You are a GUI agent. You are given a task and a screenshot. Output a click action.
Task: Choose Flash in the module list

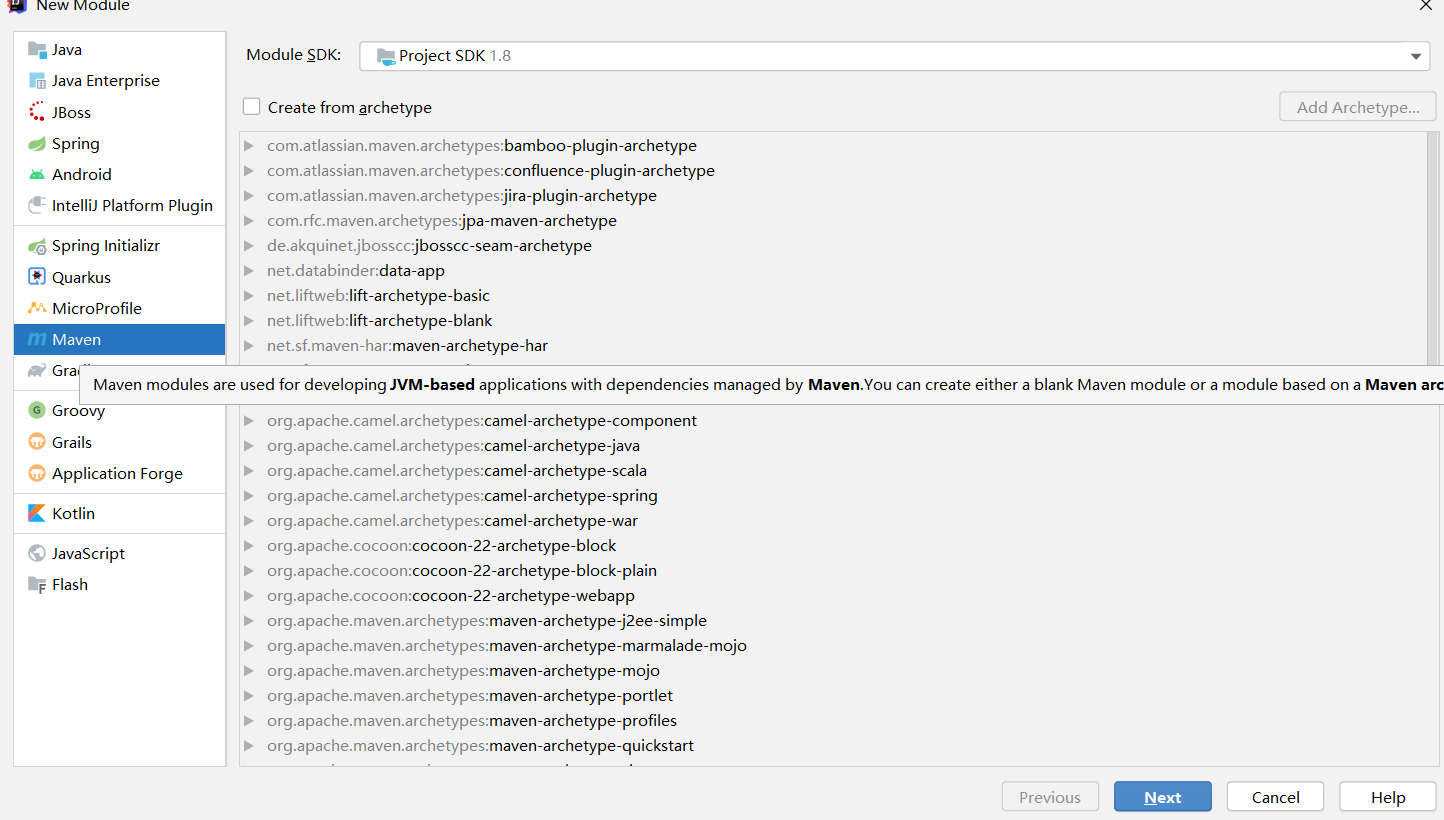[120, 585]
